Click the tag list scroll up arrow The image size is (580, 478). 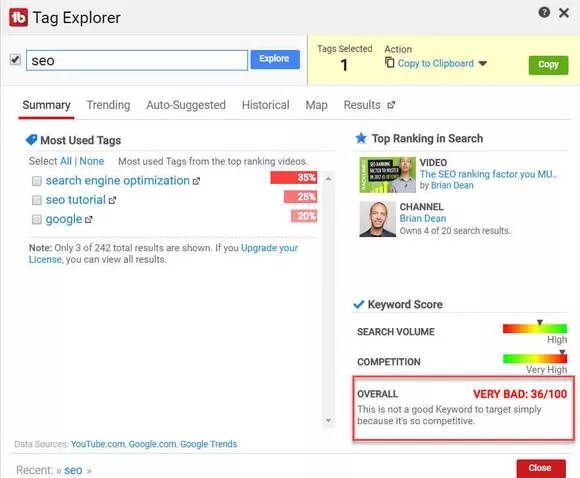point(328,179)
